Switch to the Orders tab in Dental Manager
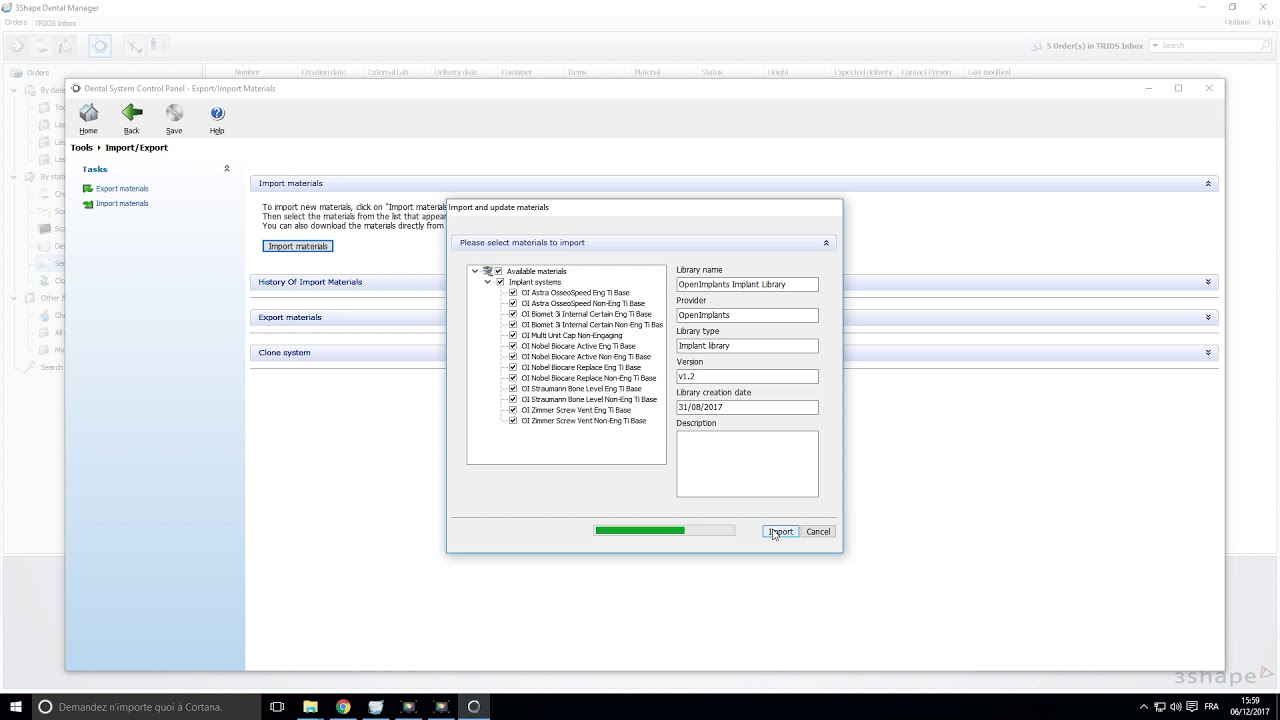The height and width of the screenshot is (720, 1280). [x=15, y=22]
